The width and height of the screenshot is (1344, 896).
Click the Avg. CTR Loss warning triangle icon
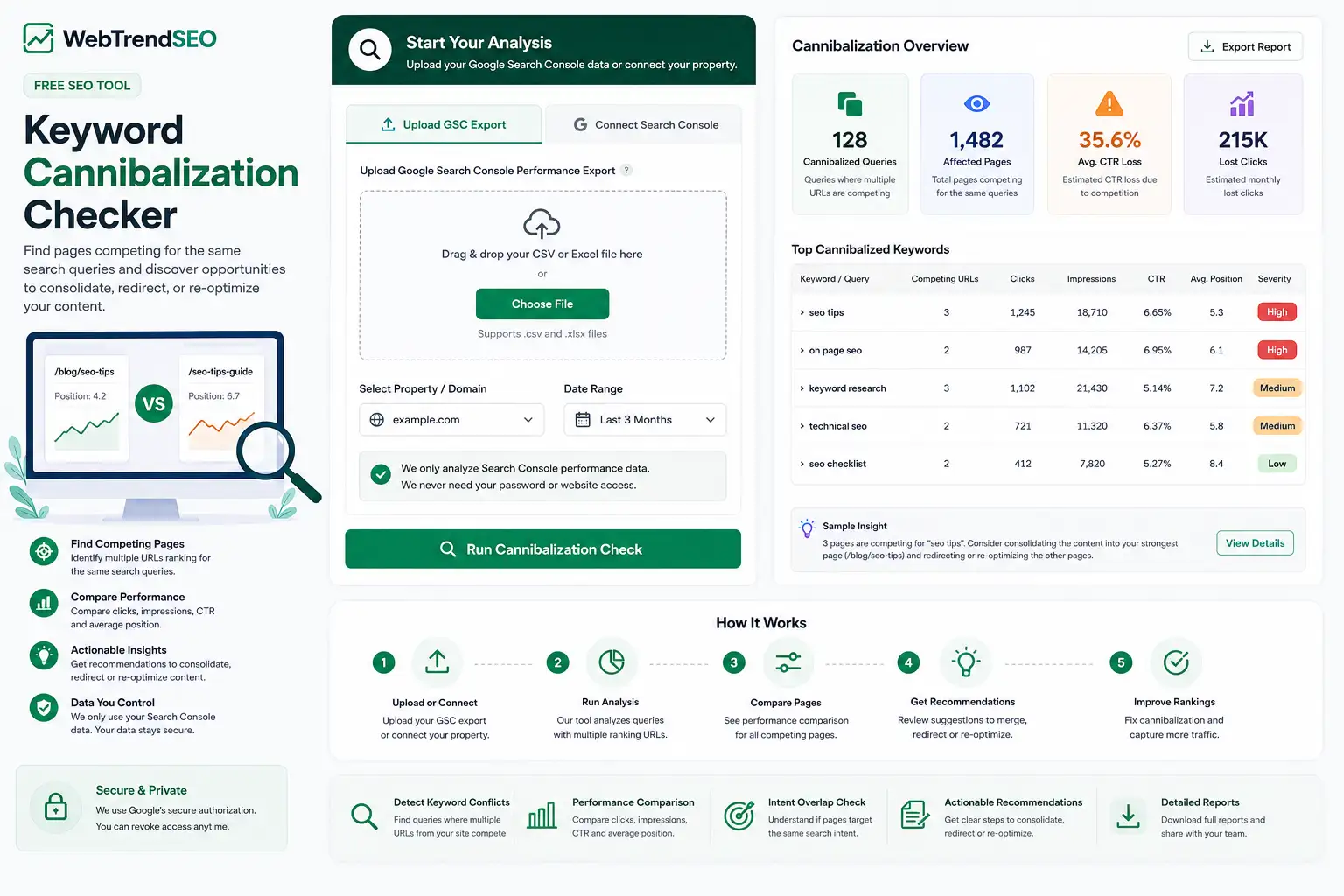[x=1109, y=103]
